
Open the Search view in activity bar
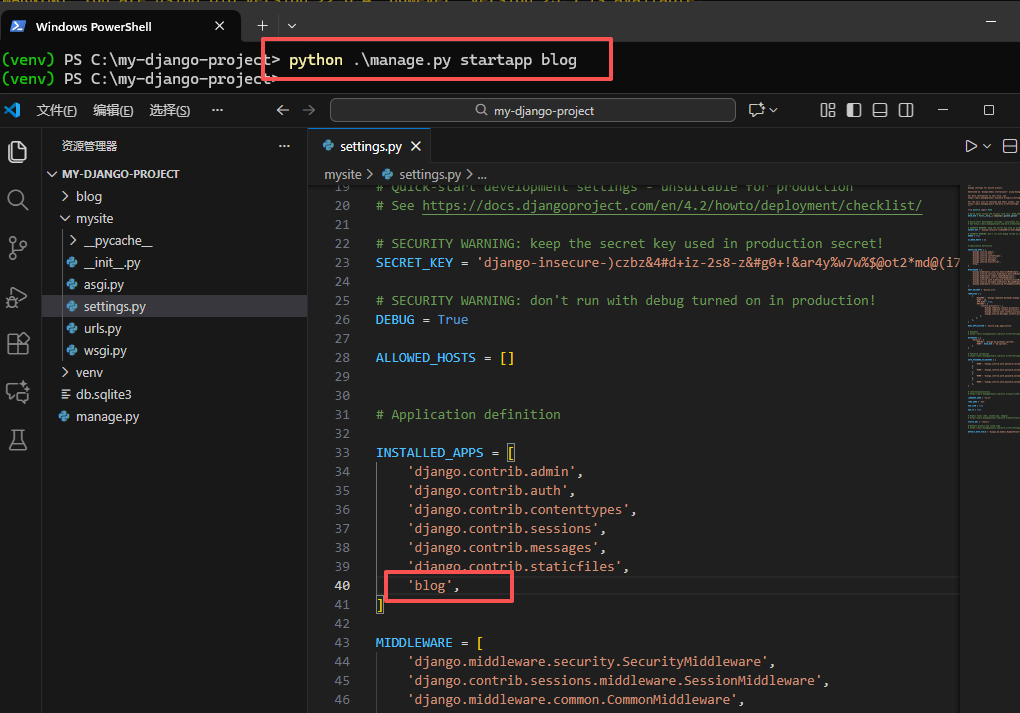pos(18,200)
